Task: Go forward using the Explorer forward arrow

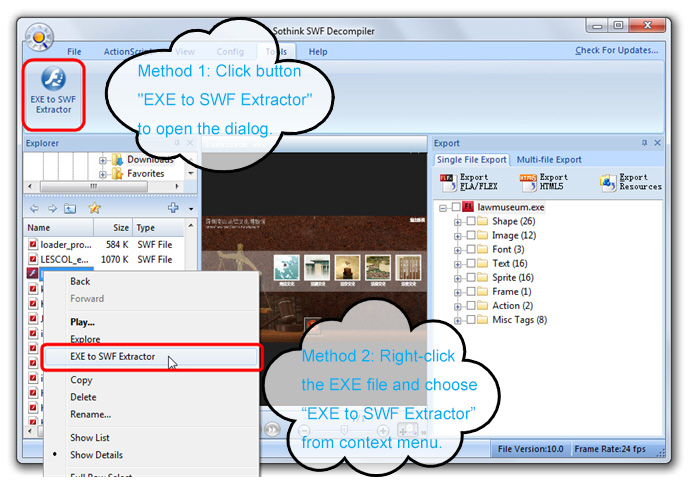Action: (52, 208)
